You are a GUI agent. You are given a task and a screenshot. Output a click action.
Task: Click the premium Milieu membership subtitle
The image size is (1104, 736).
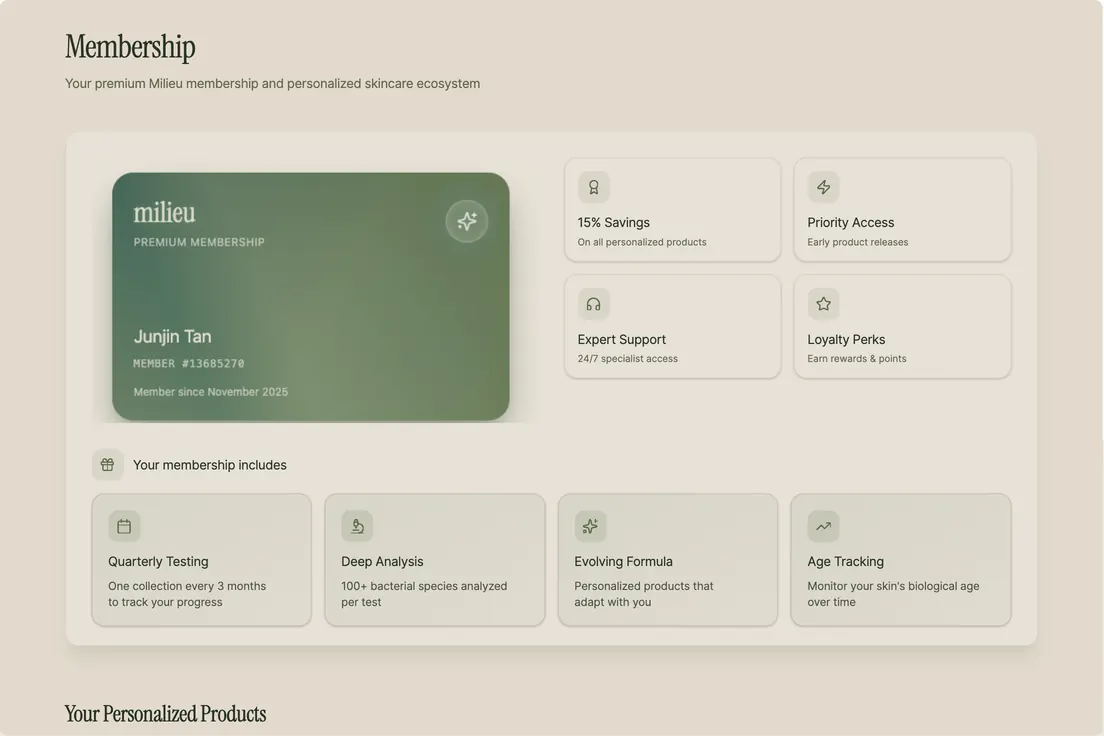(272, 84)
